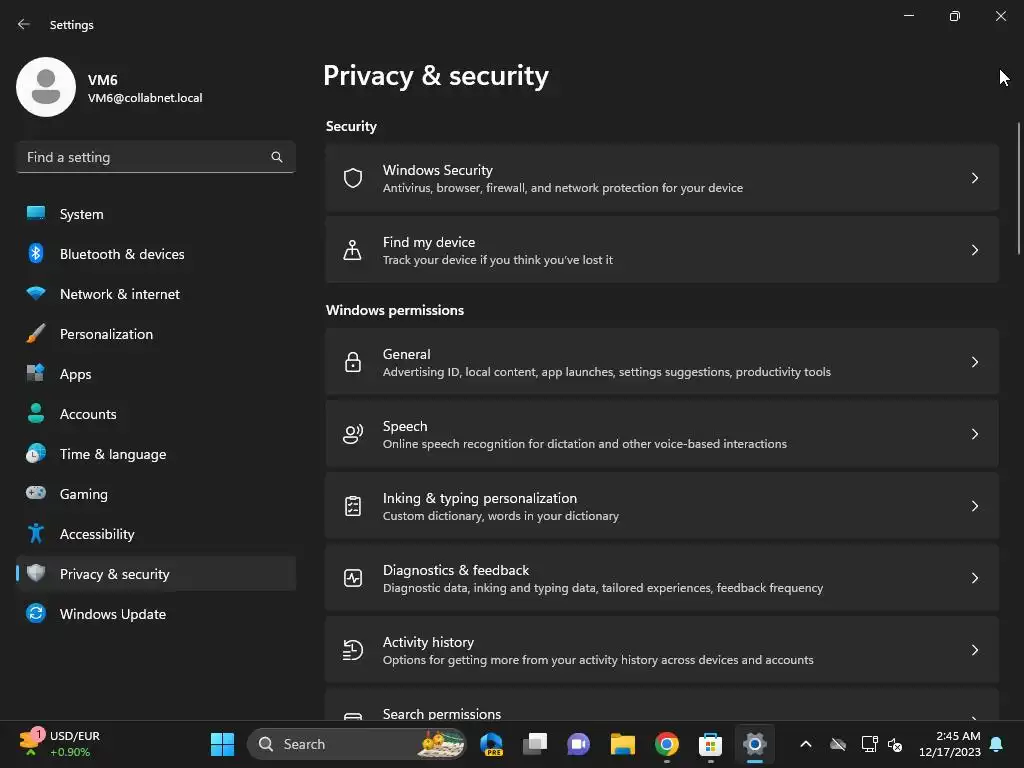Viewport: 1024px width, 768px height.
Task: Open Speech recognition row title
Action: [405, 426]
